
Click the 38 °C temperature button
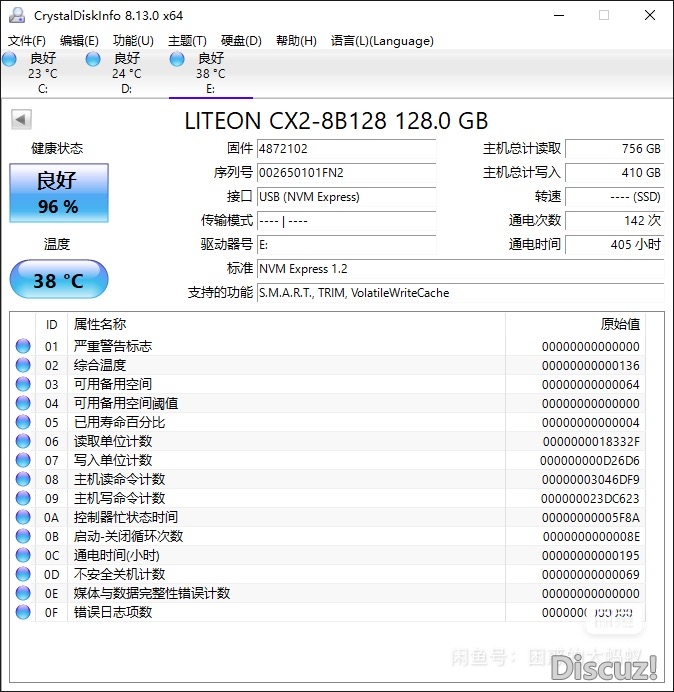58,280
